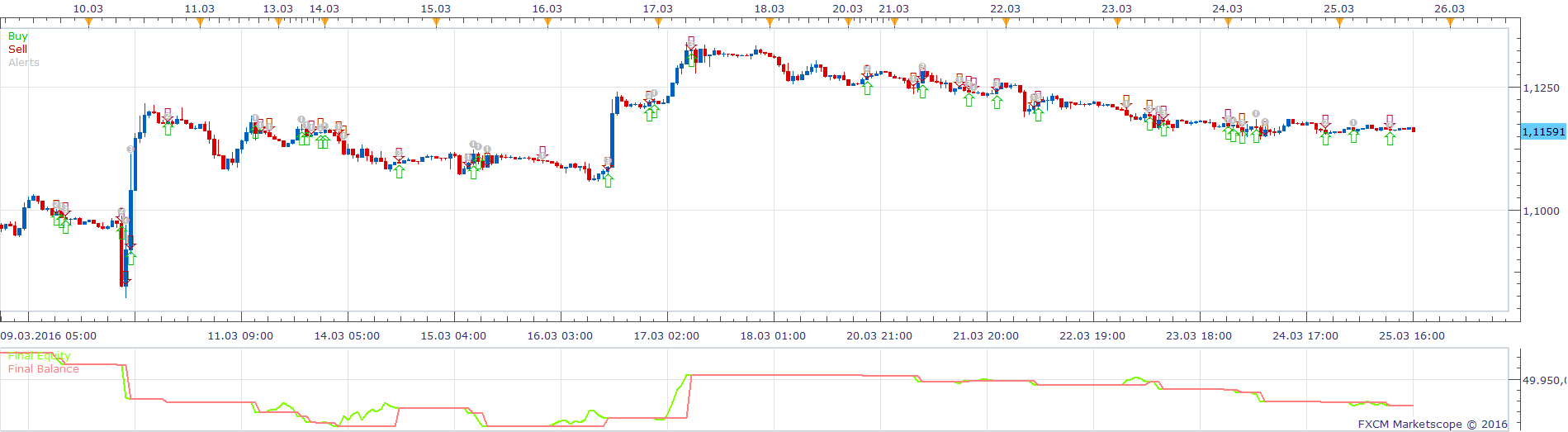Pick the 16.03 day marker
The image size is (1568, 432).
(547, 22)
